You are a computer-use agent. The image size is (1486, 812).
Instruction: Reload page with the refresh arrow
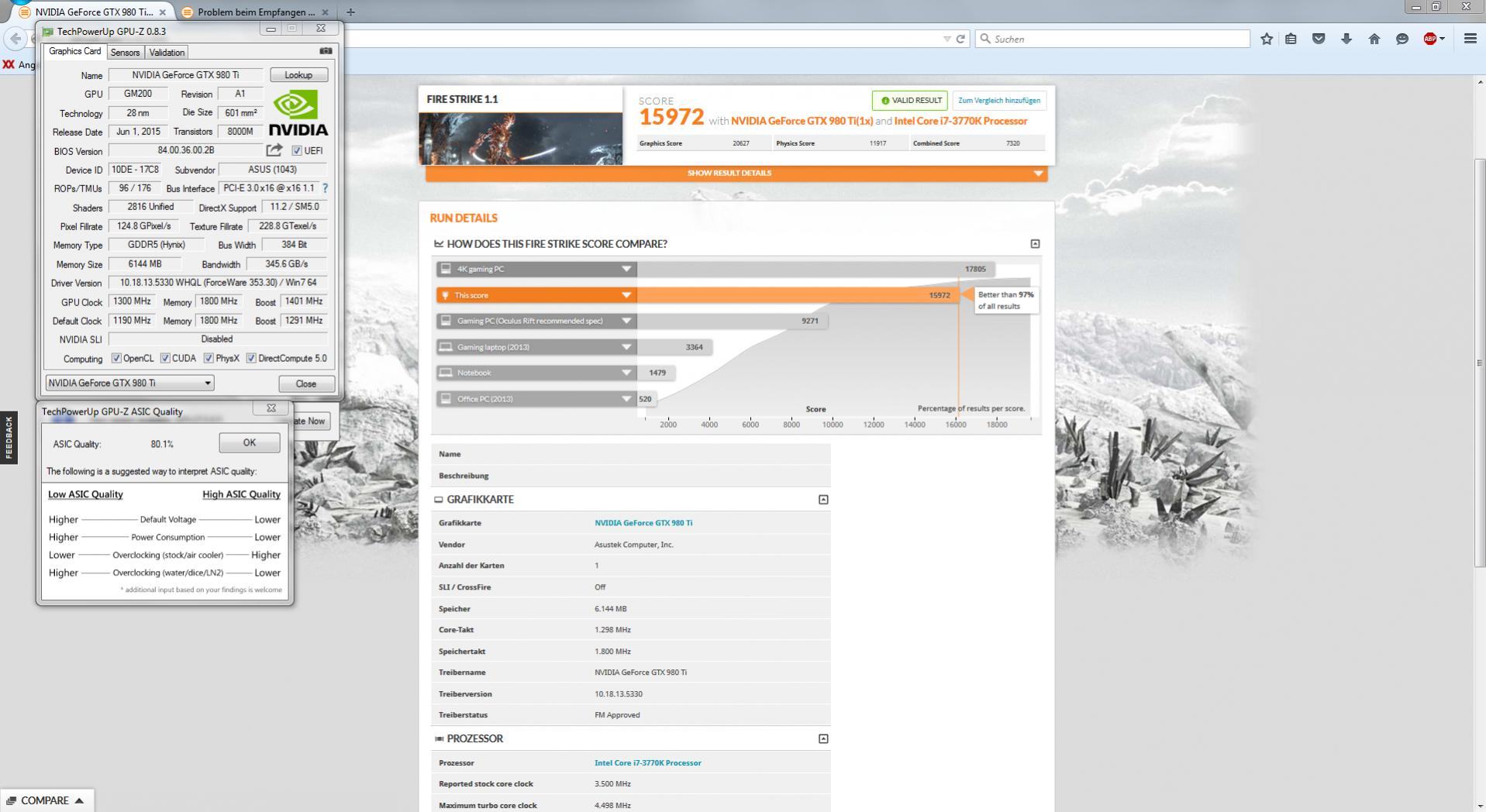960,39
